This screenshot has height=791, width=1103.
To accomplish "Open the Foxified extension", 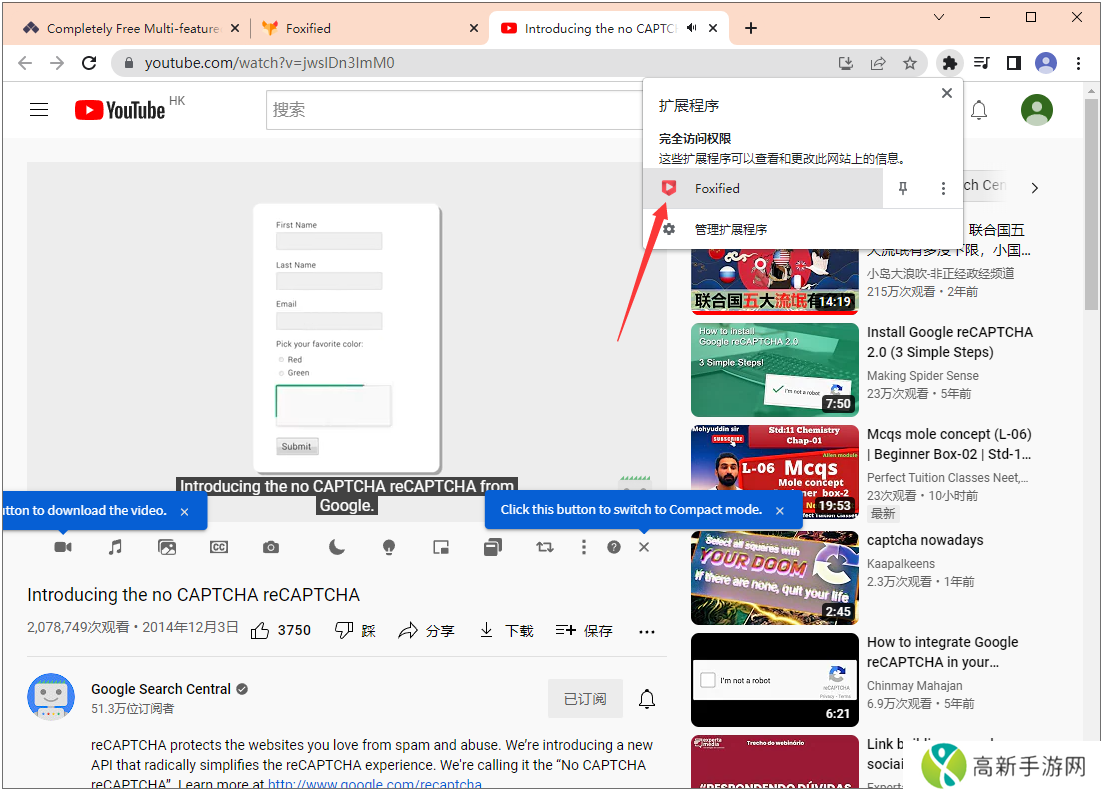I will [717, 188].
